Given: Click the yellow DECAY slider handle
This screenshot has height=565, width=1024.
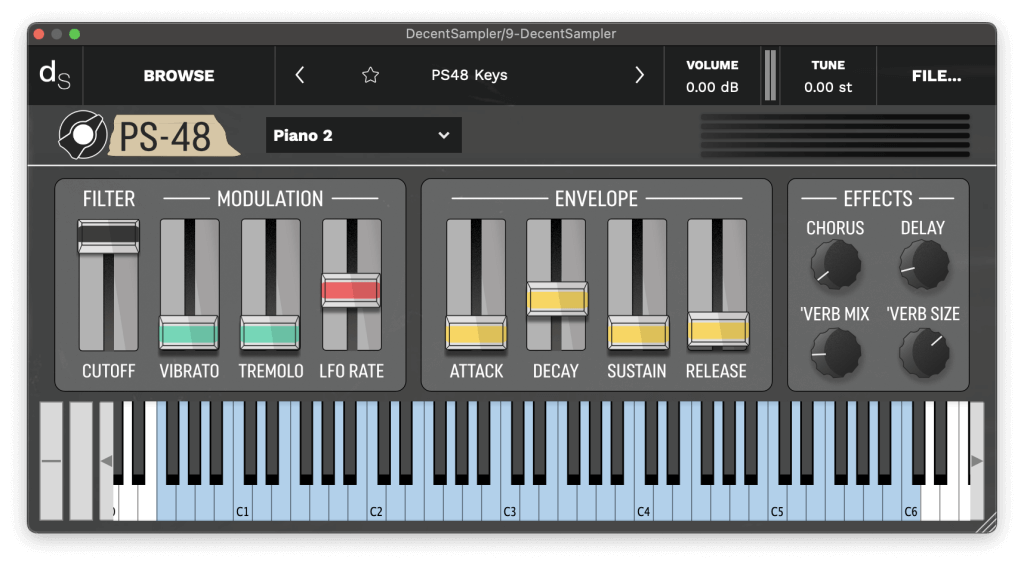Looking at the screenshot, I should click(x=557, y=299).
